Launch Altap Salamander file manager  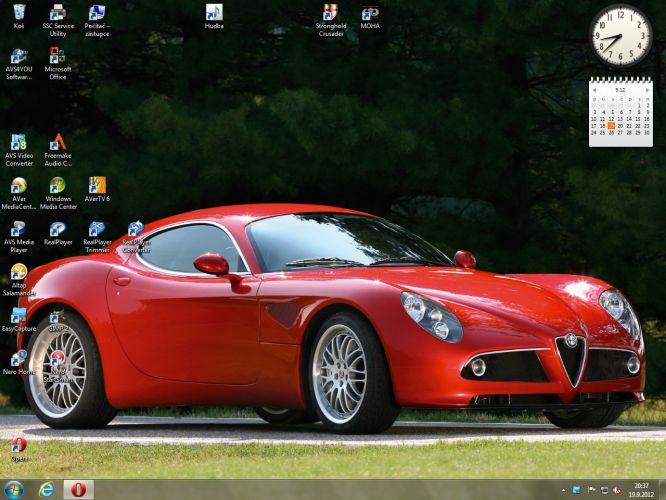coord(19,280)
